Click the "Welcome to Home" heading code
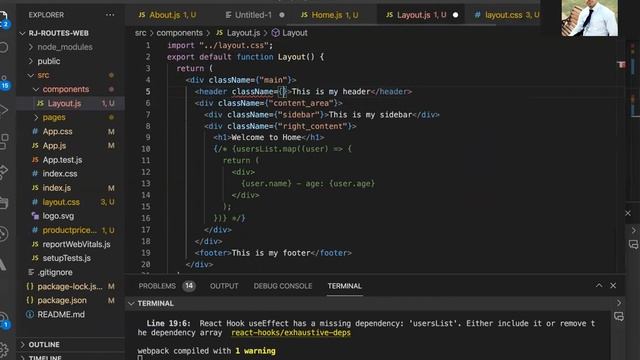640x360 pixels. (x=266, y=138)
